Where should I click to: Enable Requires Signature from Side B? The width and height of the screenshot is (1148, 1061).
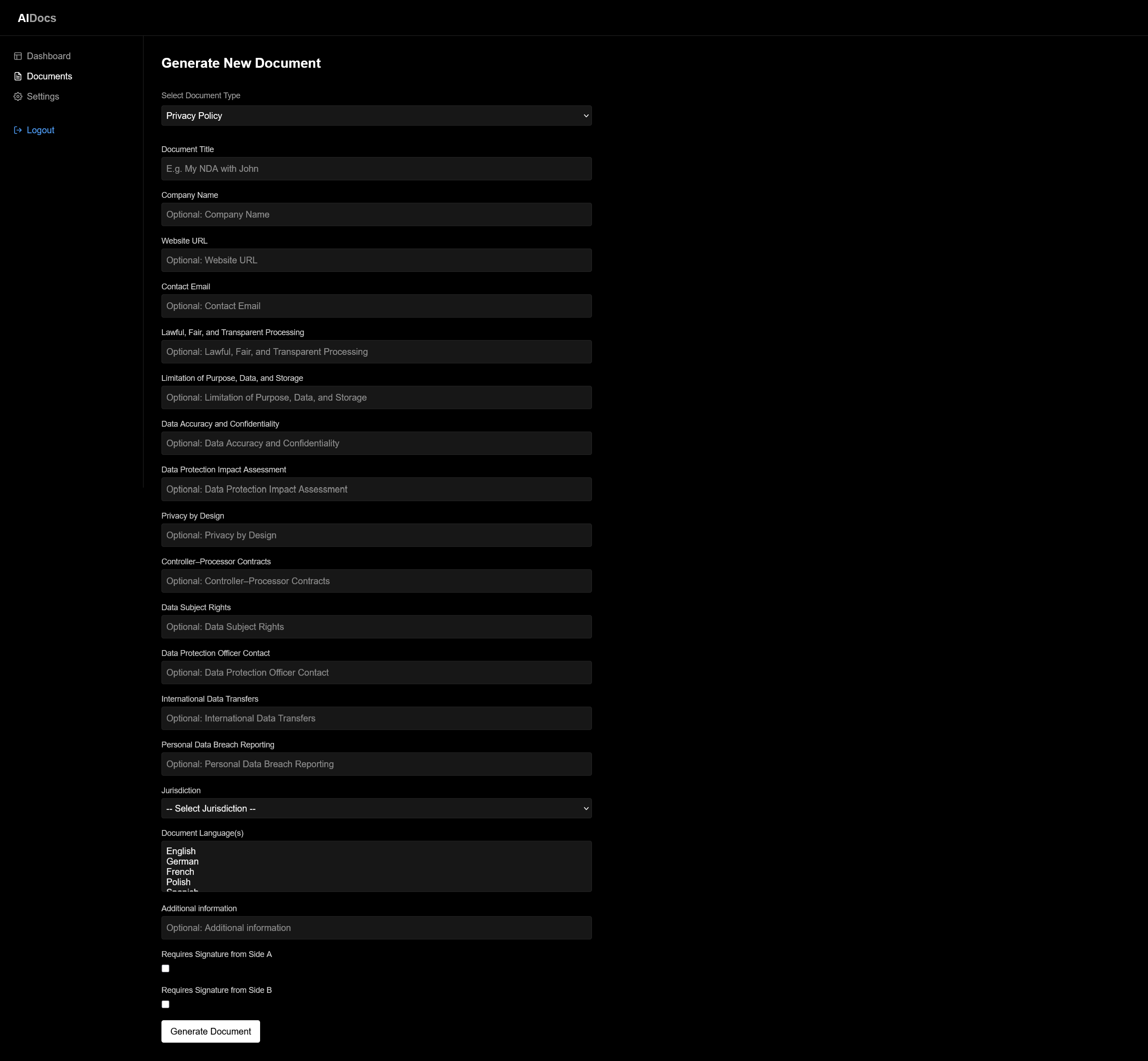tap(165, 1004)
